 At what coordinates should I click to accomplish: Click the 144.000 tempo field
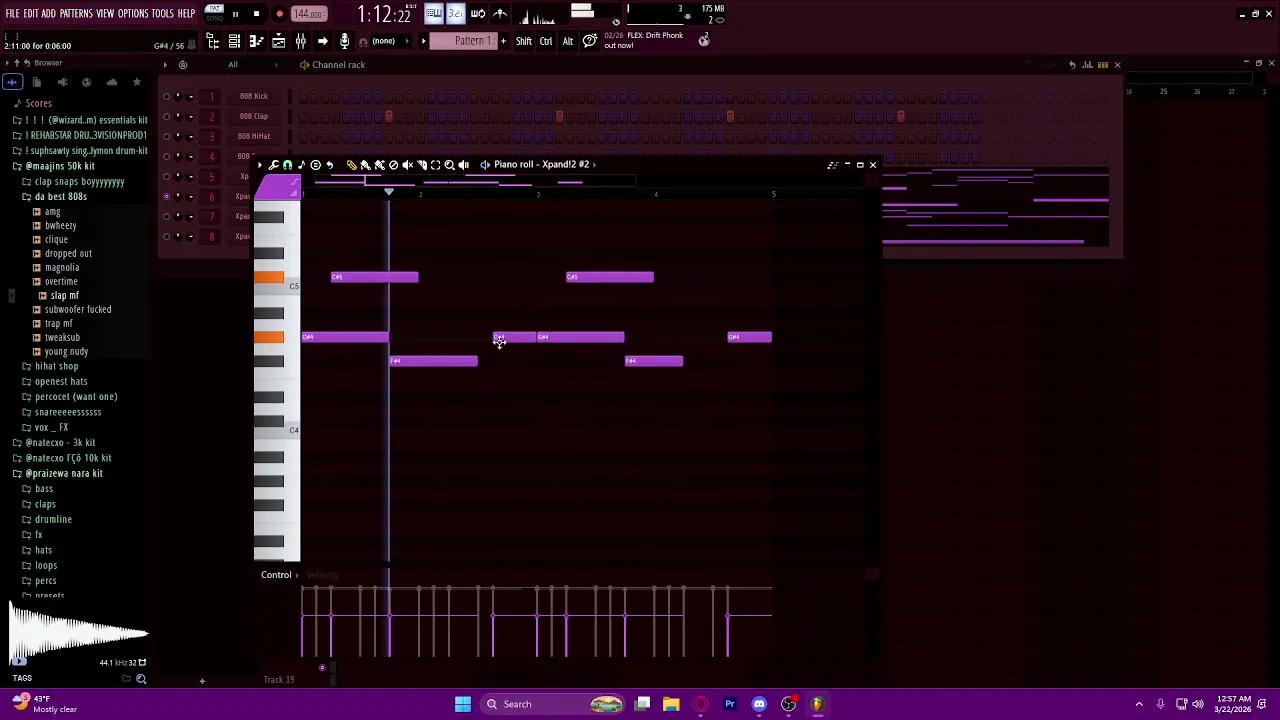pos(309,14)
